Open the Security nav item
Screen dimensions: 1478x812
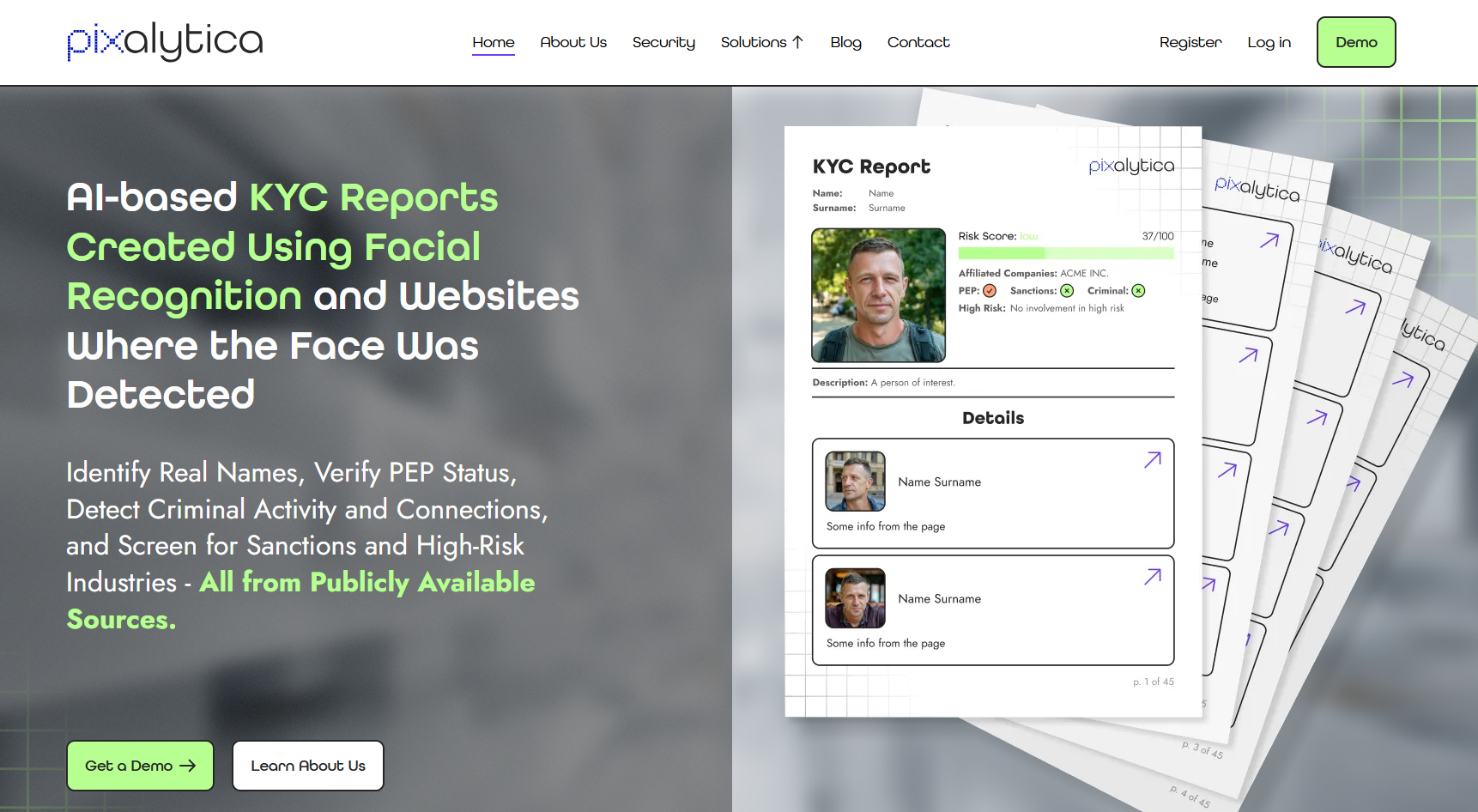point(663,42)
